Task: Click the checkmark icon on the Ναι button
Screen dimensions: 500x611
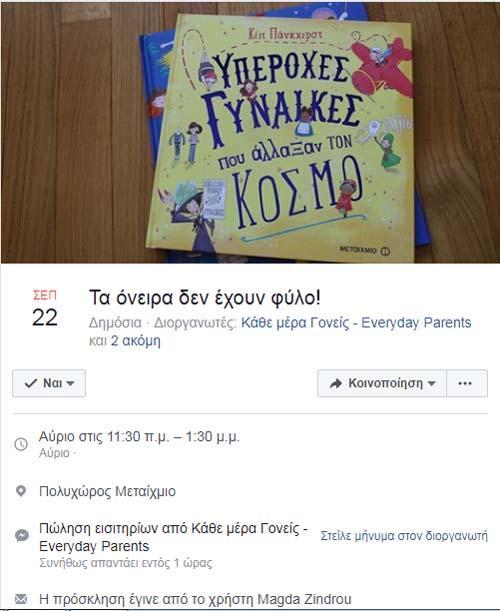Action: click(x=31, y=383)
